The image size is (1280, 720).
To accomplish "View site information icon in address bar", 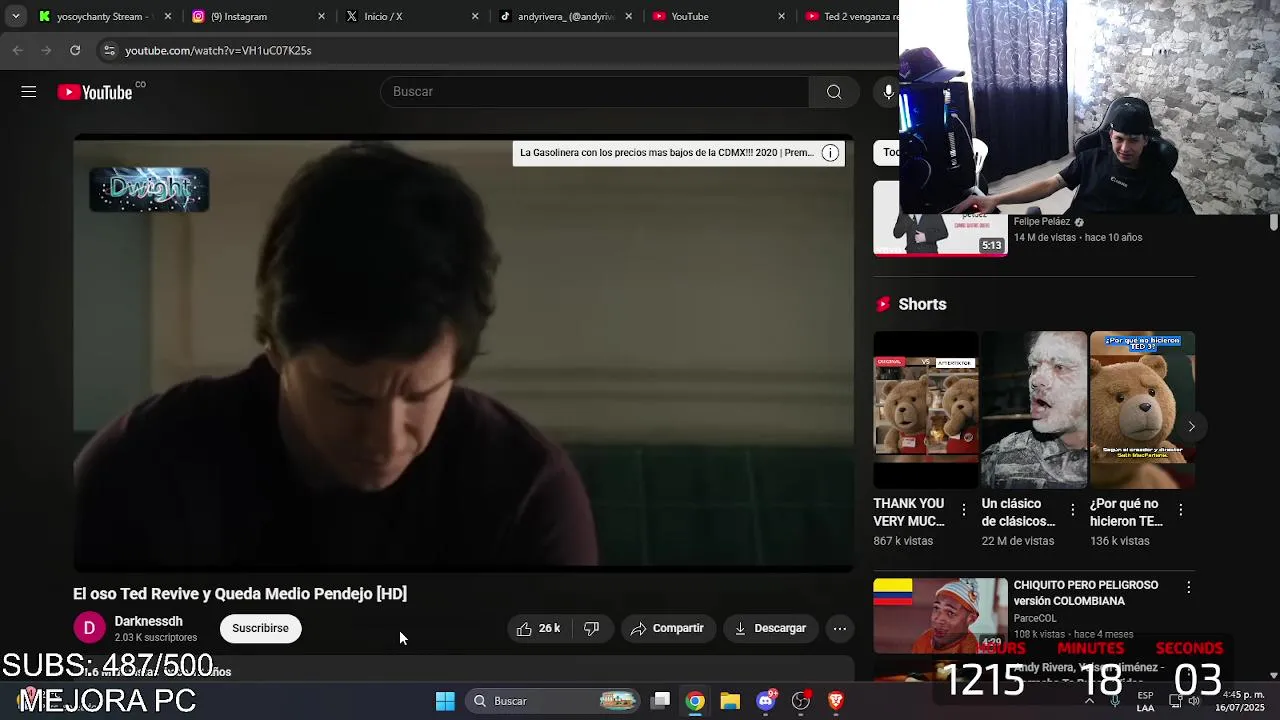I will click(109, 50).
